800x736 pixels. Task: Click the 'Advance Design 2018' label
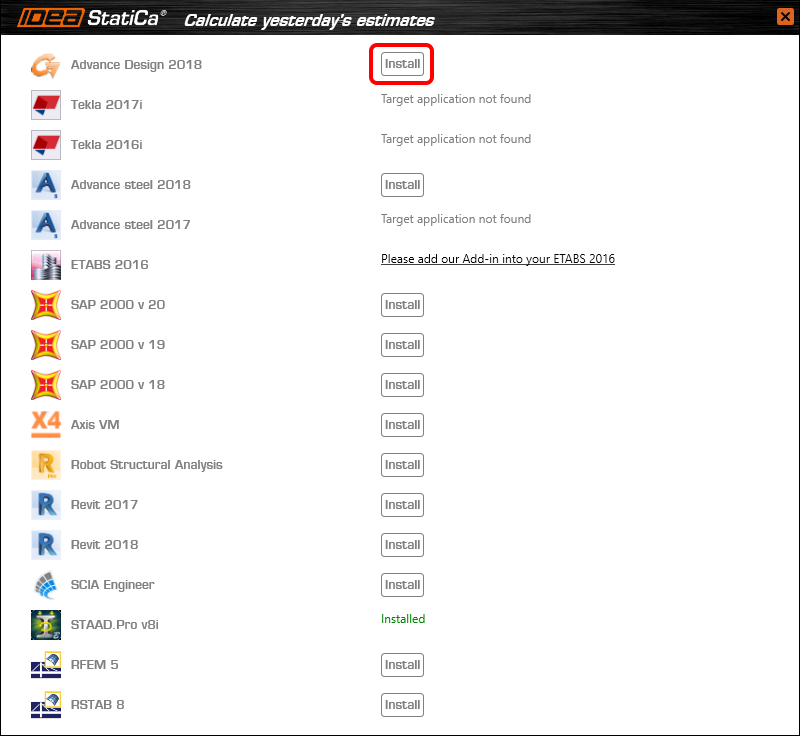pyautogui.click(x=136, y=65)
